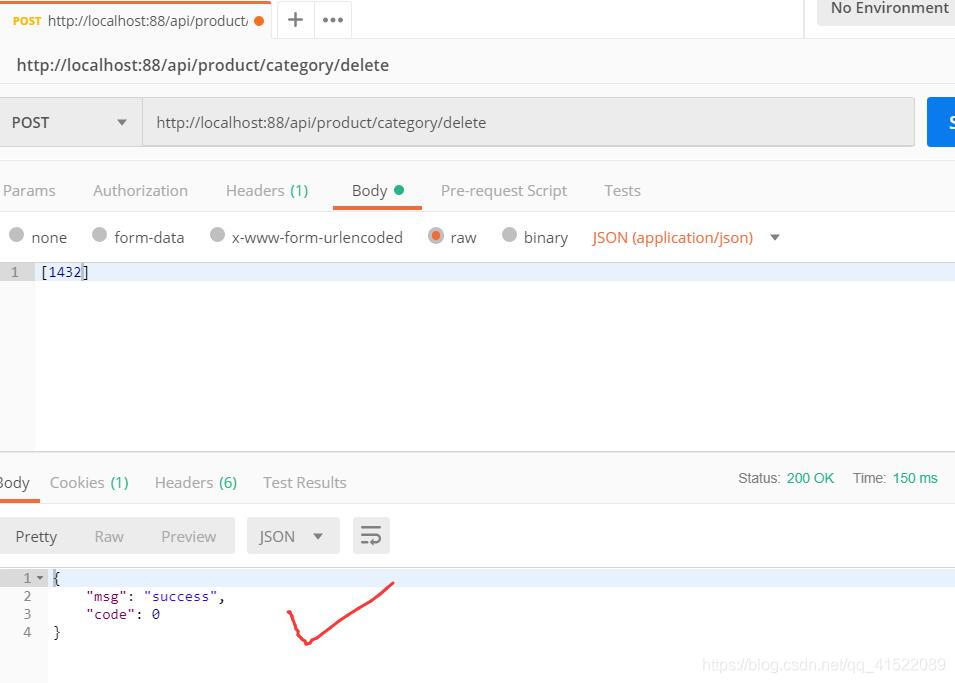Open the response JSON language dropdown
The height and width of the screenshot is (683, 955).
(292, 535)
